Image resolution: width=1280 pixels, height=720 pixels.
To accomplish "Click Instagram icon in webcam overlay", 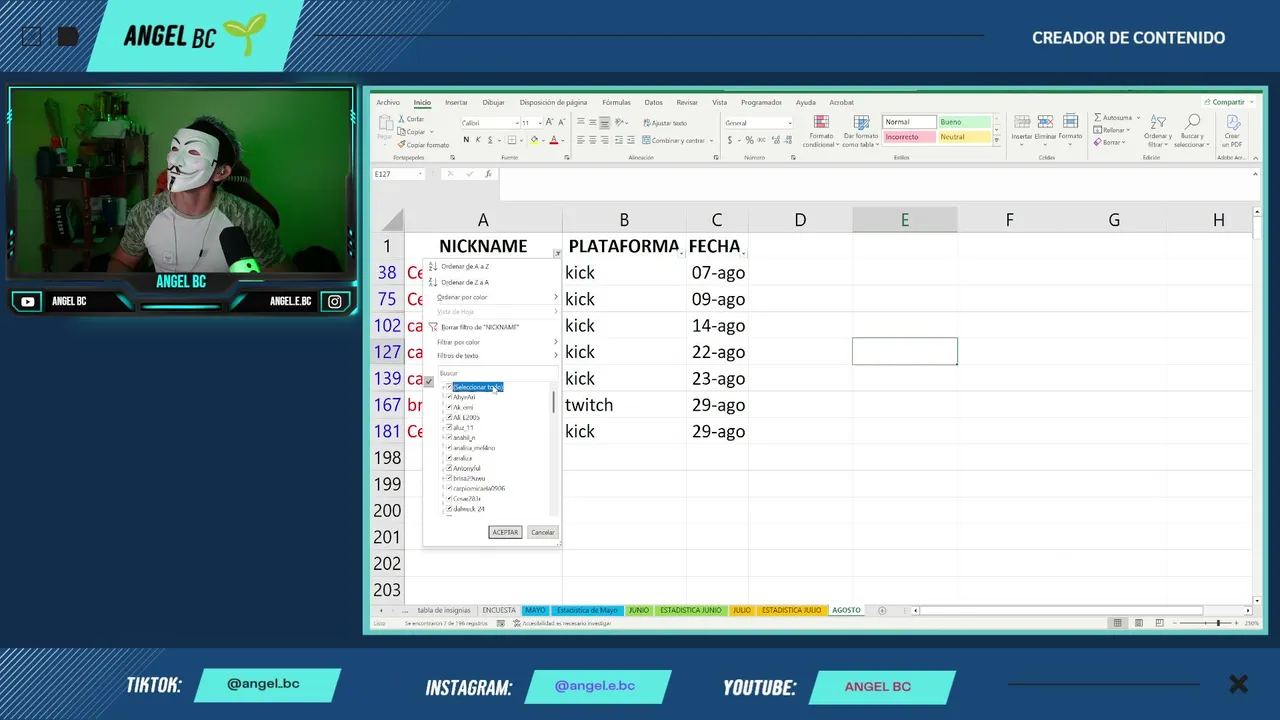I will click(335, 301).
